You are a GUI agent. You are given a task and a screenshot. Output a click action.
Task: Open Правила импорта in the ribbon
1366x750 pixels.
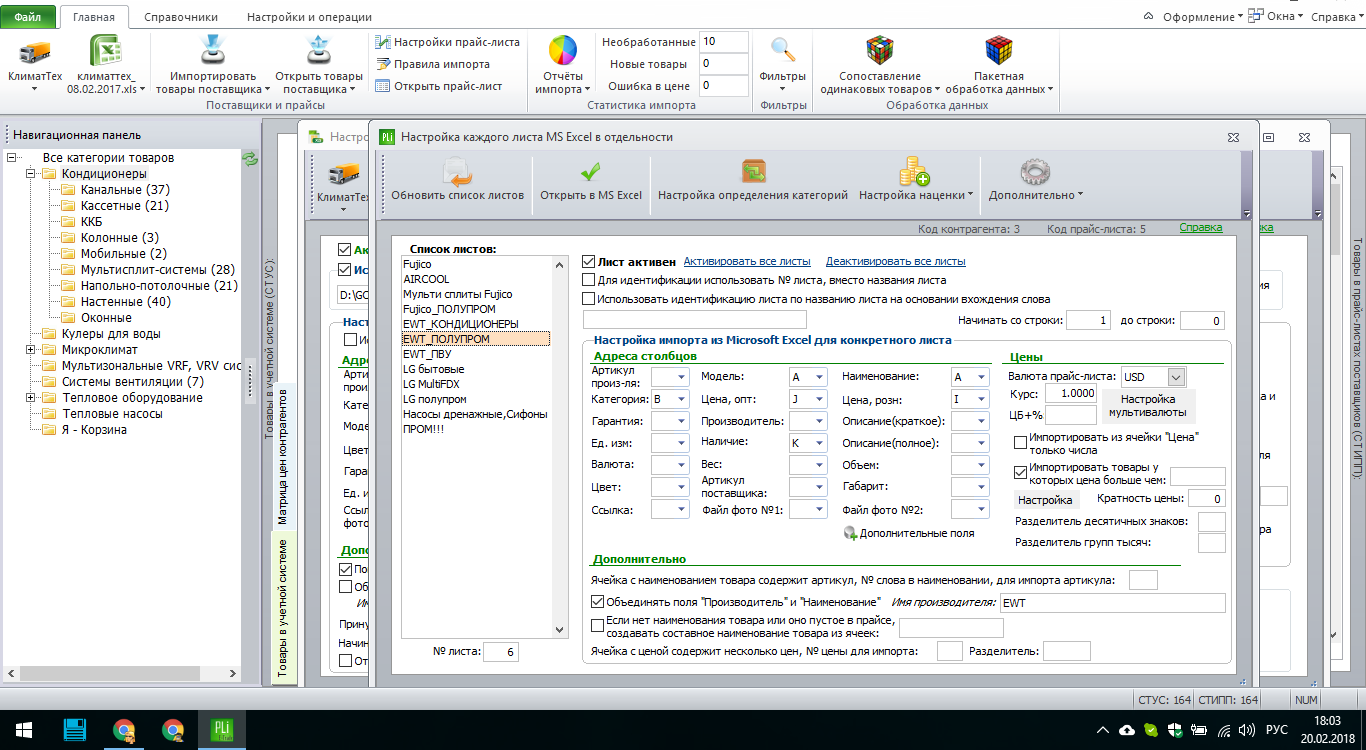point(433,64)
